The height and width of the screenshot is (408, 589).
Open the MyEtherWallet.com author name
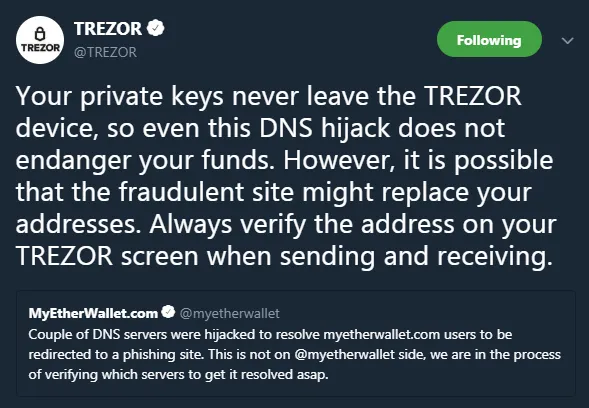tap(93, 313)
